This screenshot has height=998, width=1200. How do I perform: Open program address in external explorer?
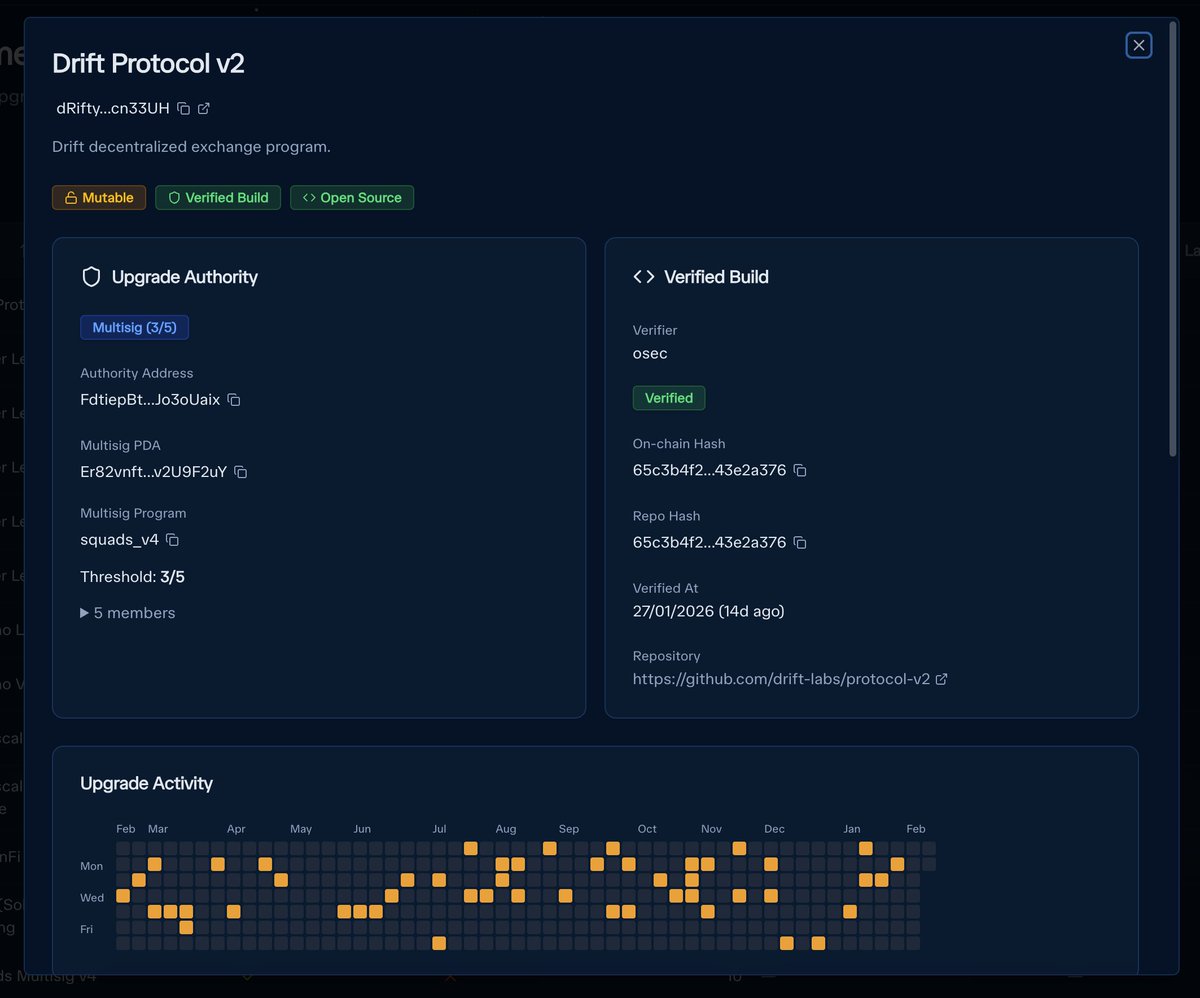pos(204,108)
